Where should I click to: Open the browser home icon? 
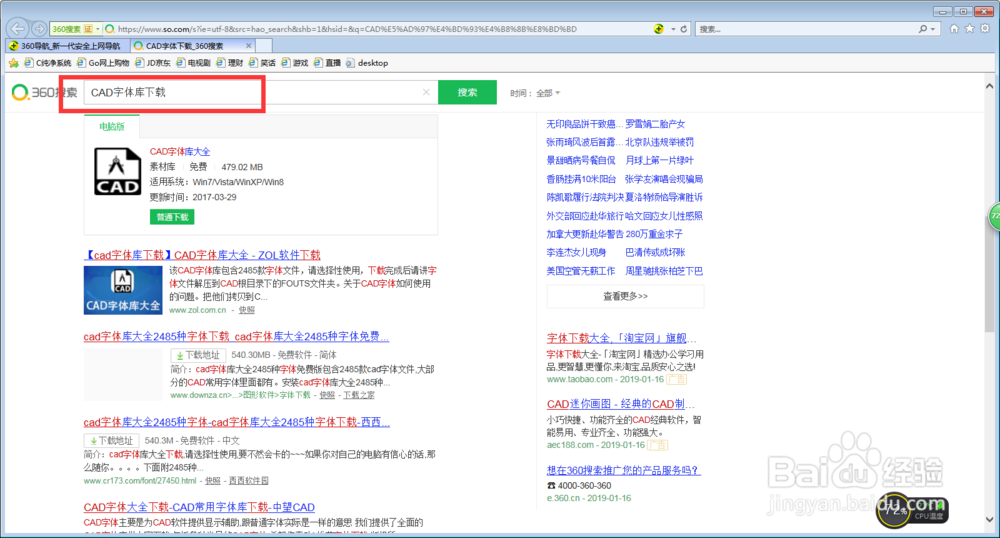click(954, 29)
